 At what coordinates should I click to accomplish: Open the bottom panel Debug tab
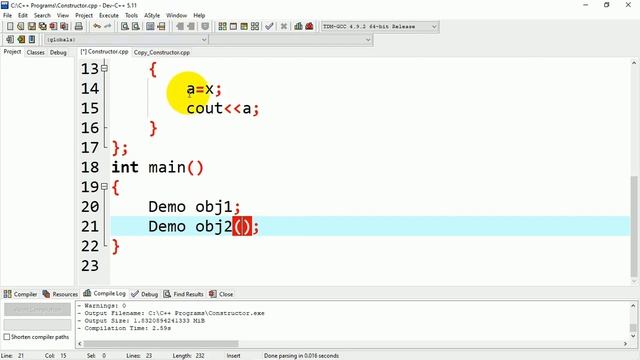(x=144, y=294)
